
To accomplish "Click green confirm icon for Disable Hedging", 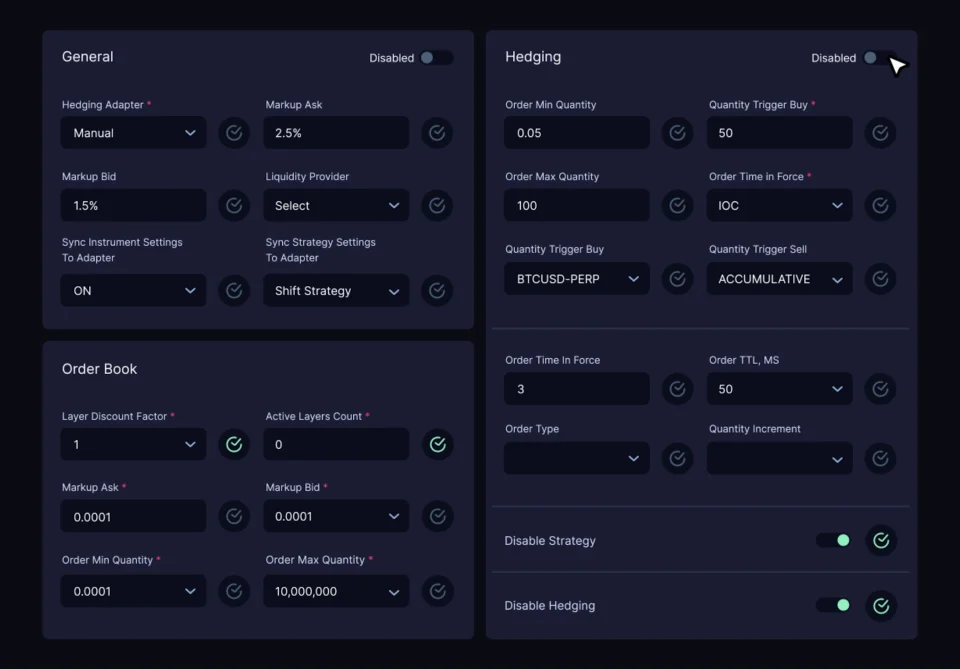I will point(880,605).
